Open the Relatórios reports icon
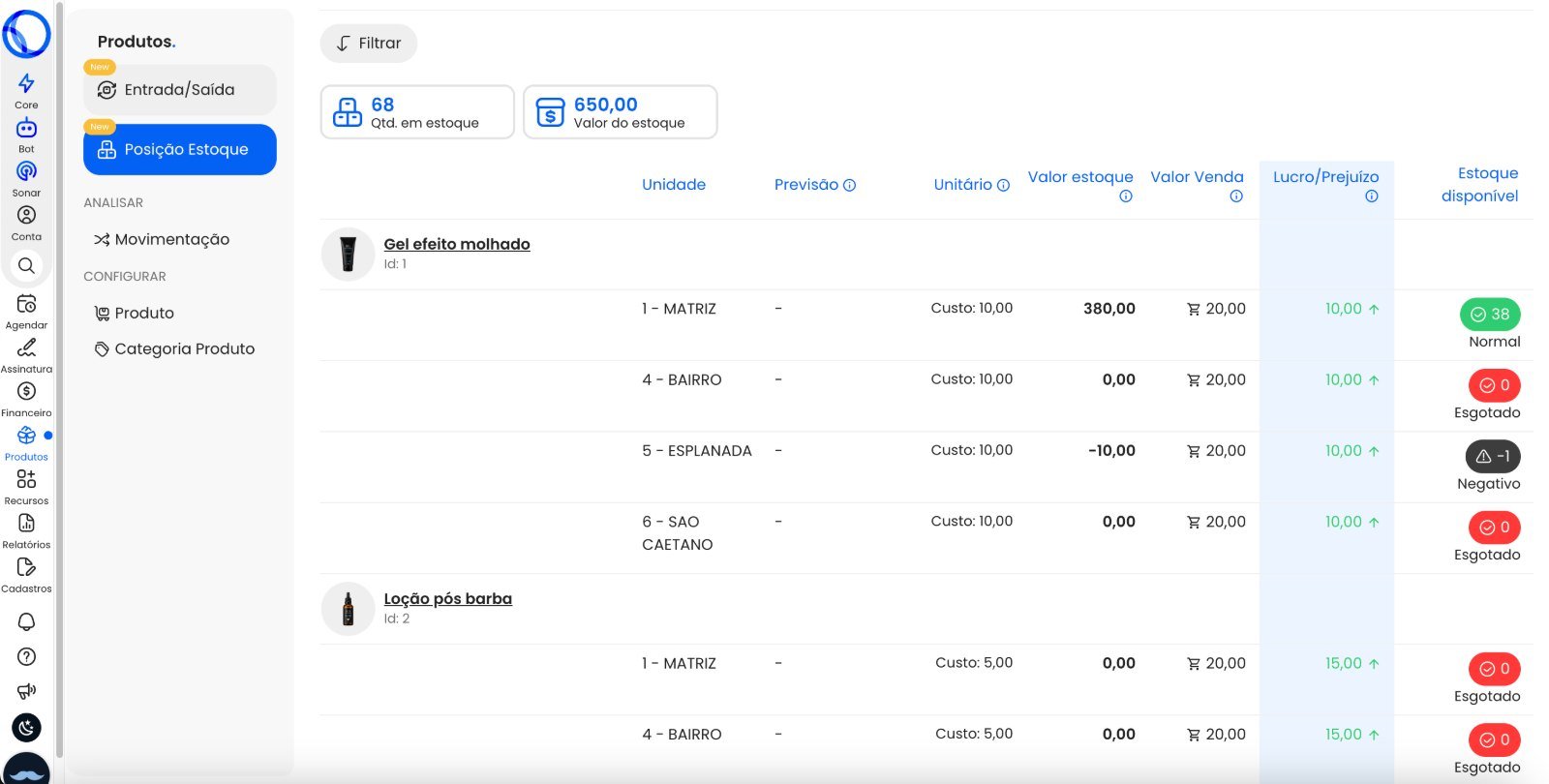 (x=26, y=529)
